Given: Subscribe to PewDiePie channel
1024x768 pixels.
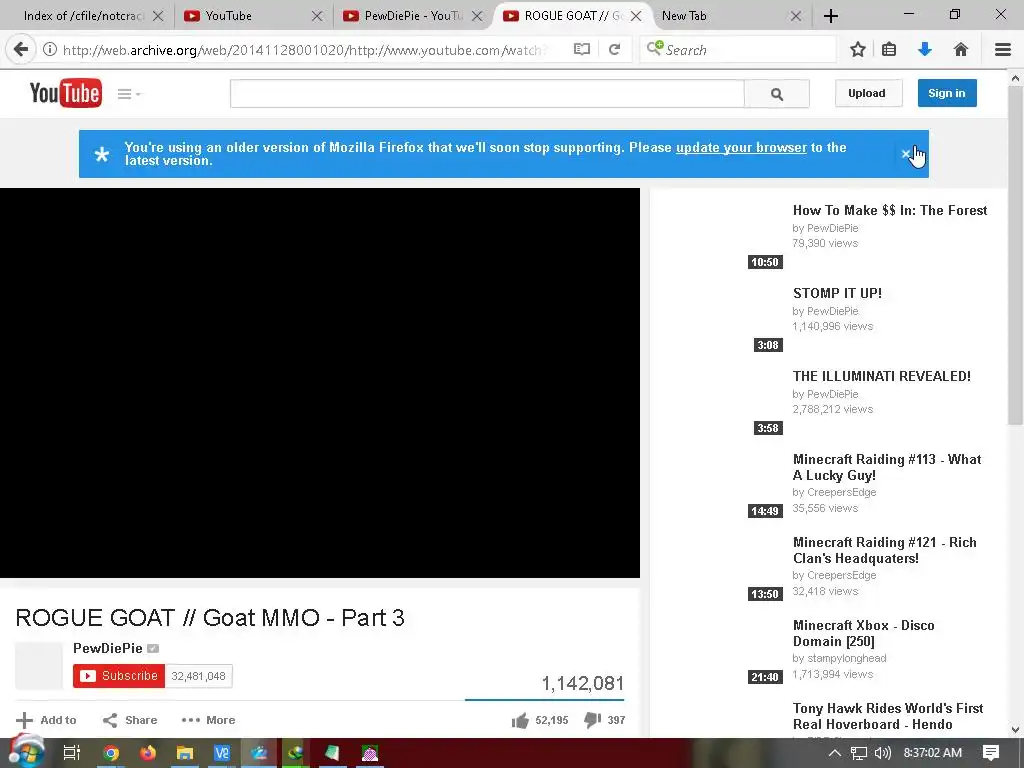Looking at the screenshot, I should click(x=119, y=676).
